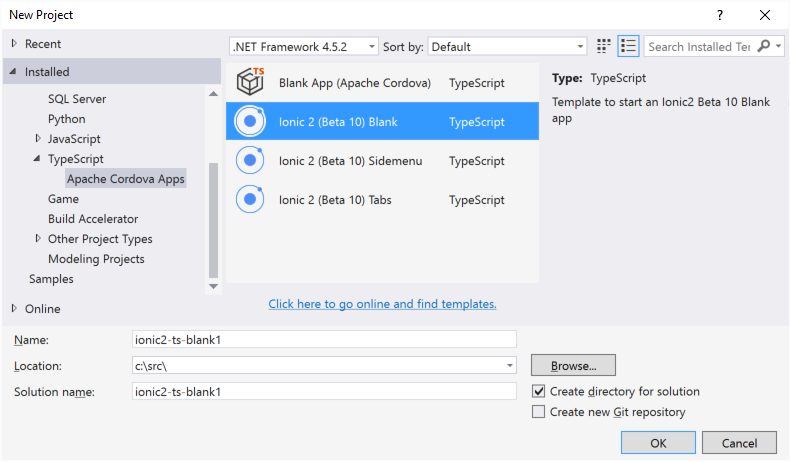Select Build Accelerator tree item

tap(93, 219)
